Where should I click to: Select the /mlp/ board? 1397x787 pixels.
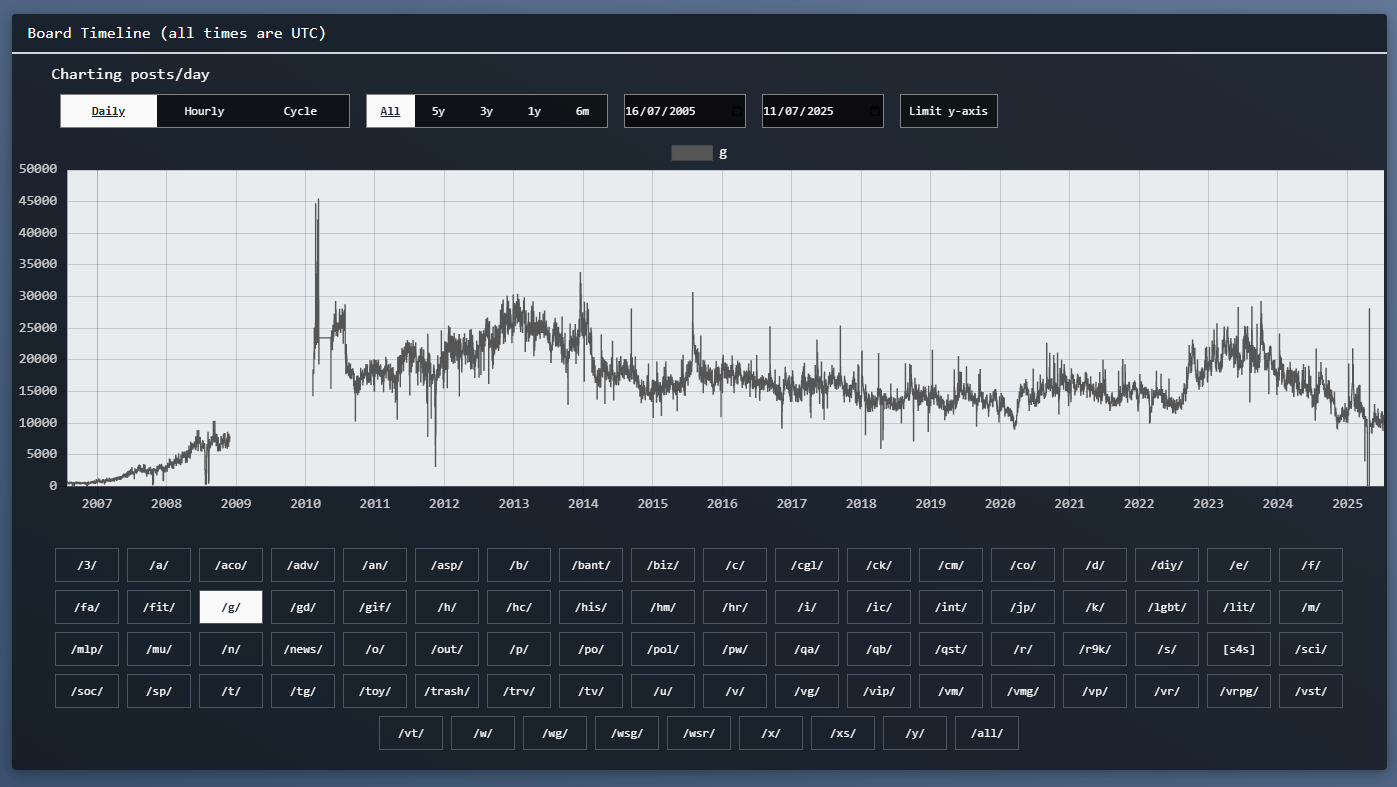tap(87, 649)
